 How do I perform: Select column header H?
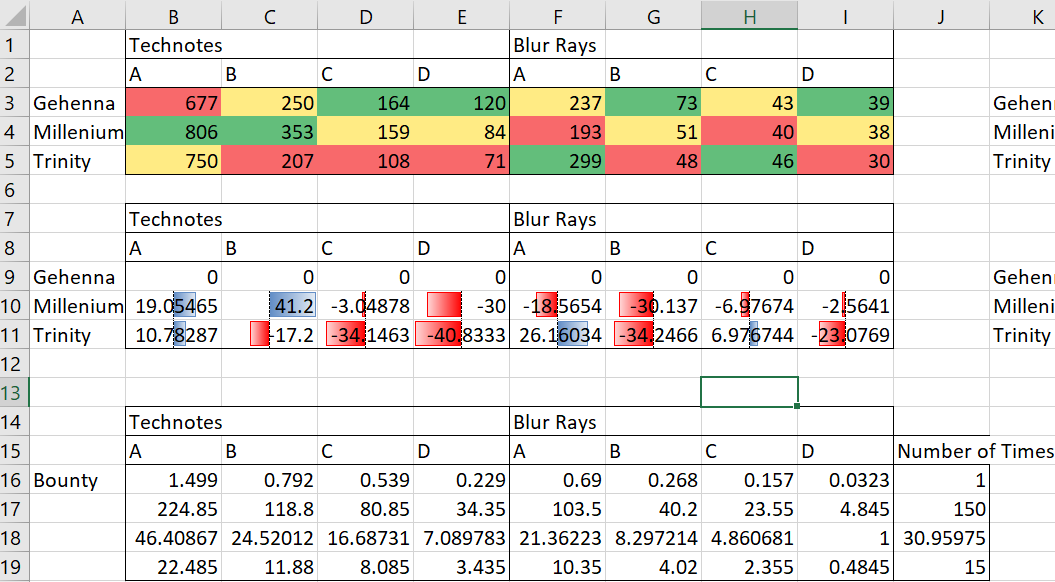[750, 15]
